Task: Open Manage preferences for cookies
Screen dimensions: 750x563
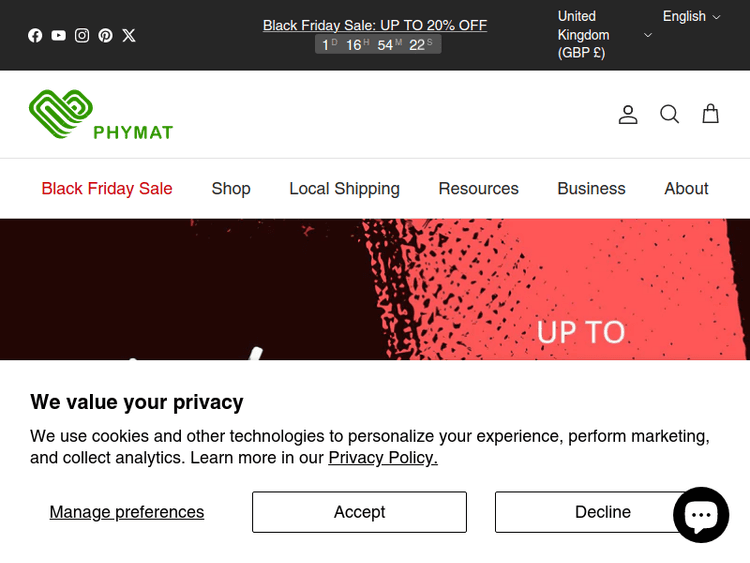Action: point(127,512)
